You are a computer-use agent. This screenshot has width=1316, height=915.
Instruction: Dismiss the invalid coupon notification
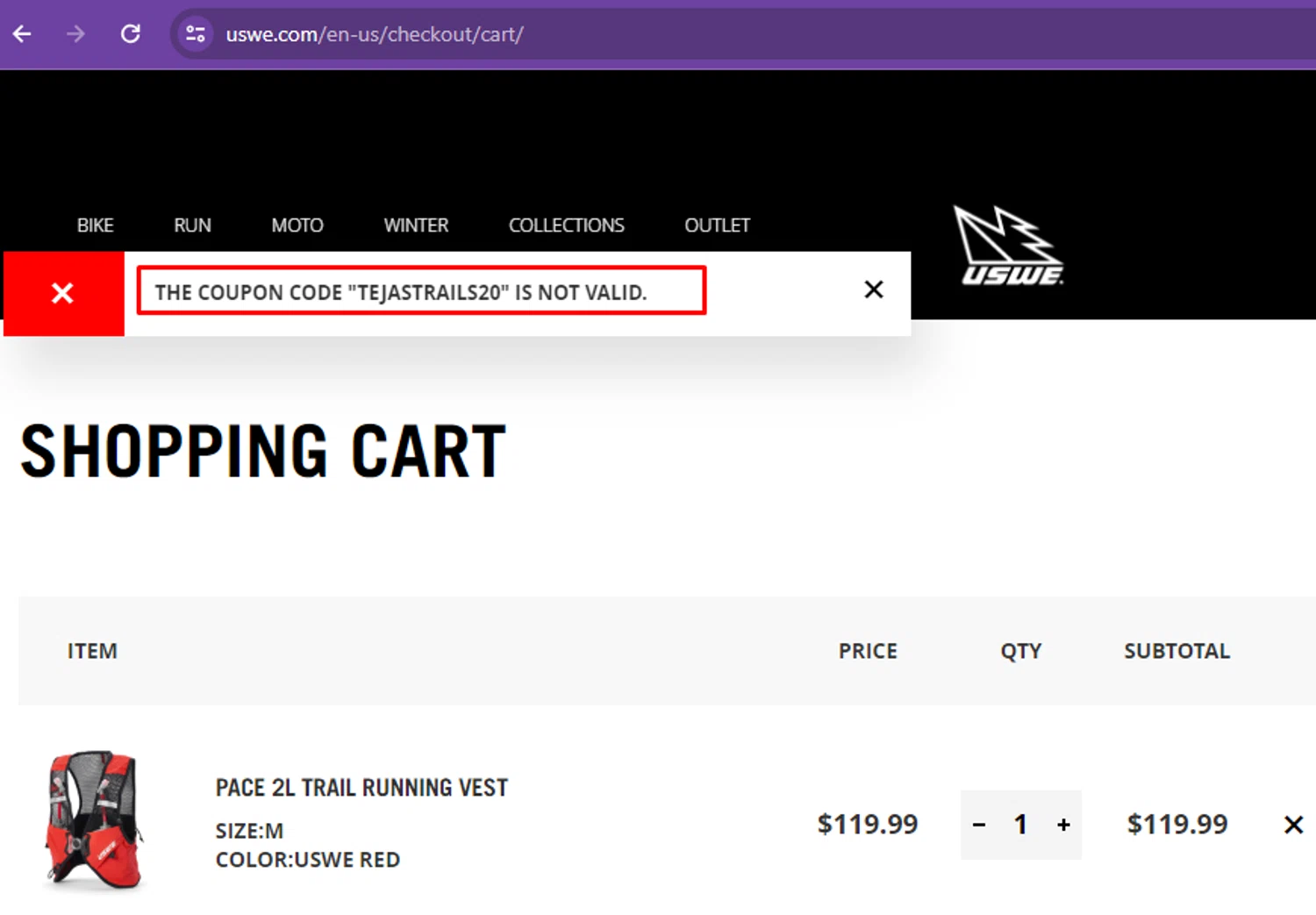click(x=874, y=290)
